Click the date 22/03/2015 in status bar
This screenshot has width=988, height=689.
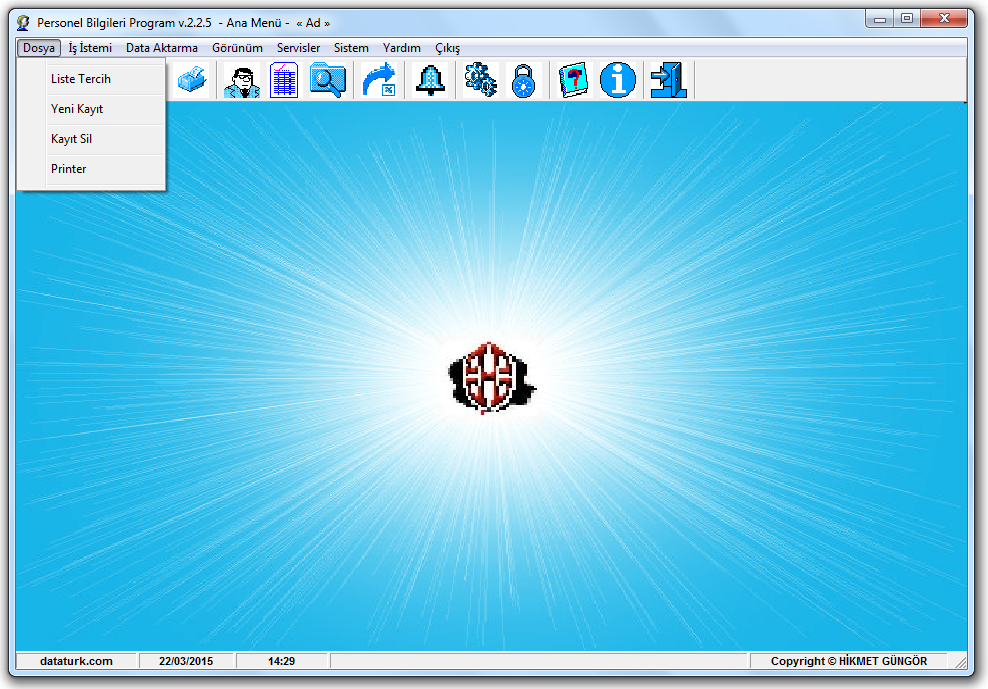pos(186,661)
